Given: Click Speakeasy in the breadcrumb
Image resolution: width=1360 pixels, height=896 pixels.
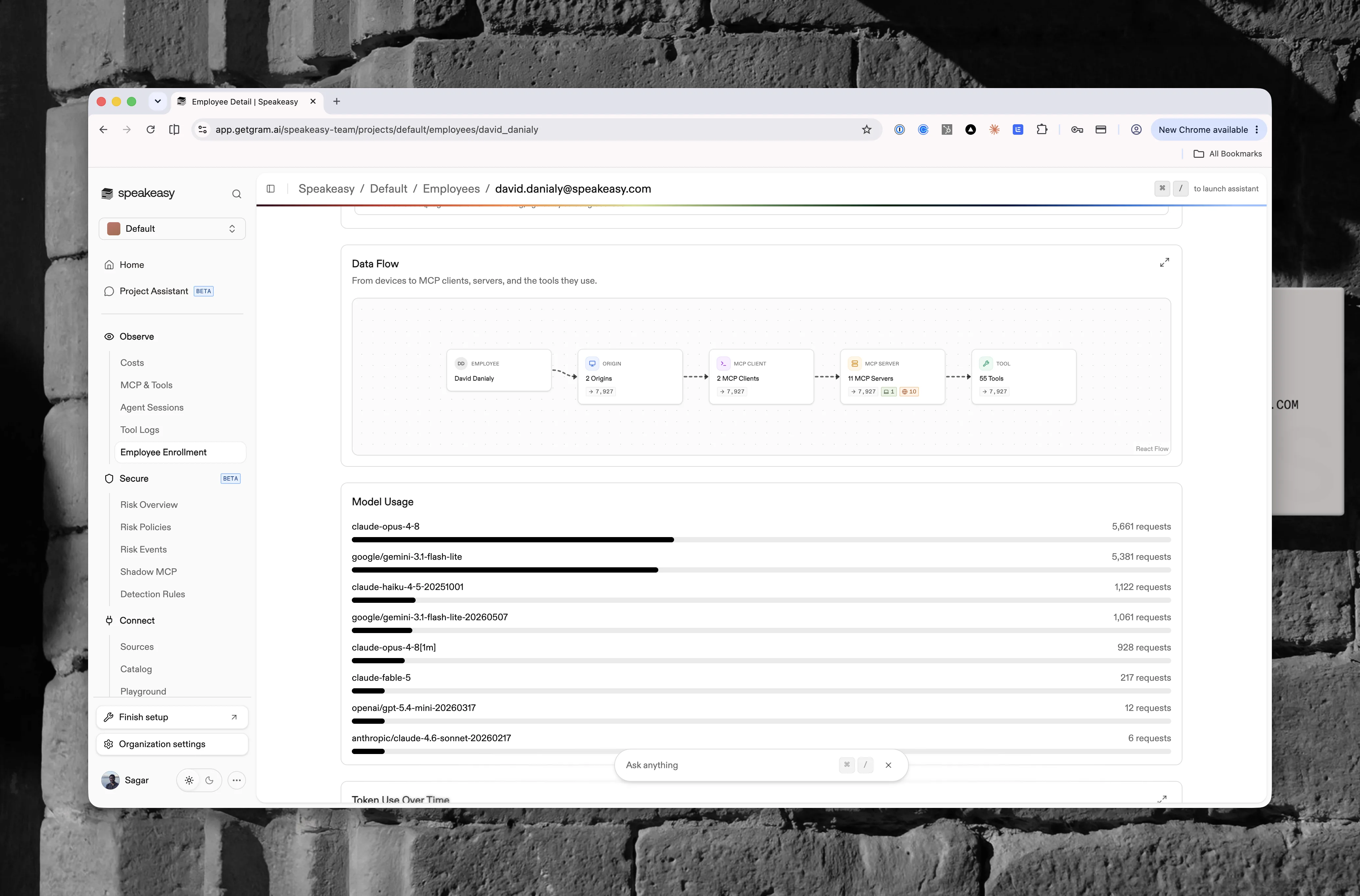Looking at the screenshot, I should point(327,189).
